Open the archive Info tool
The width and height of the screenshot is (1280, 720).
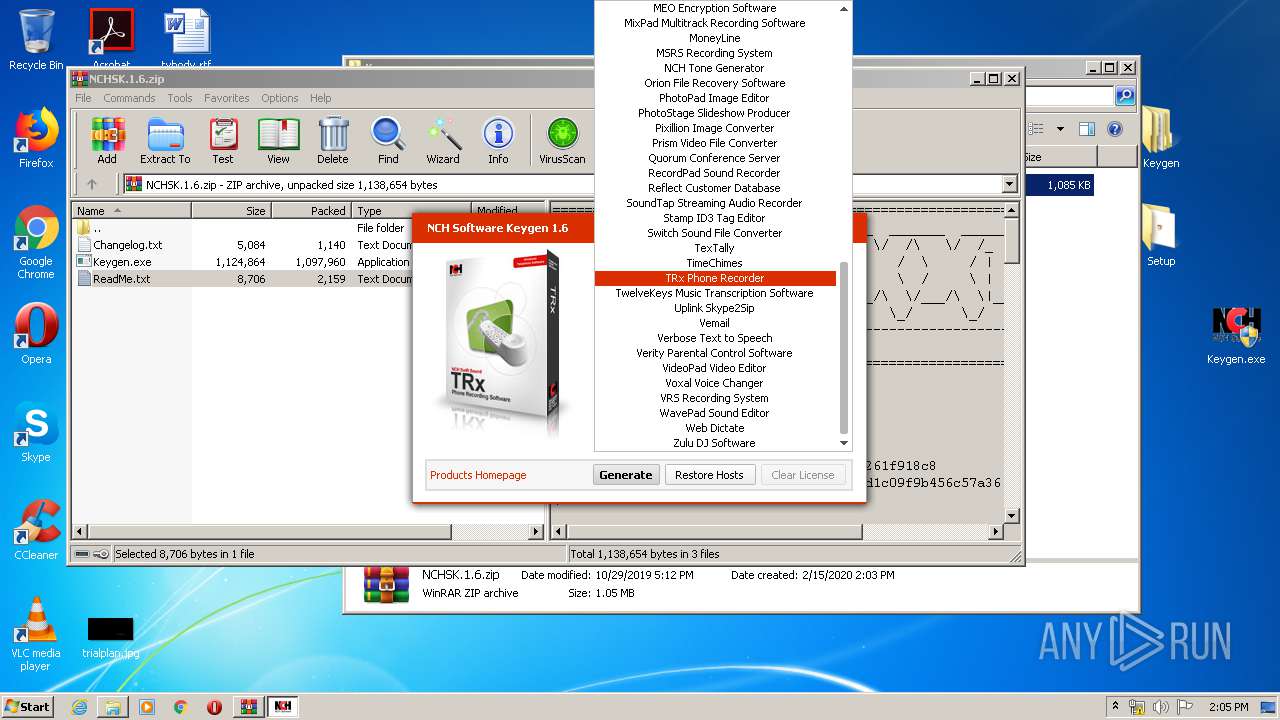498,141
